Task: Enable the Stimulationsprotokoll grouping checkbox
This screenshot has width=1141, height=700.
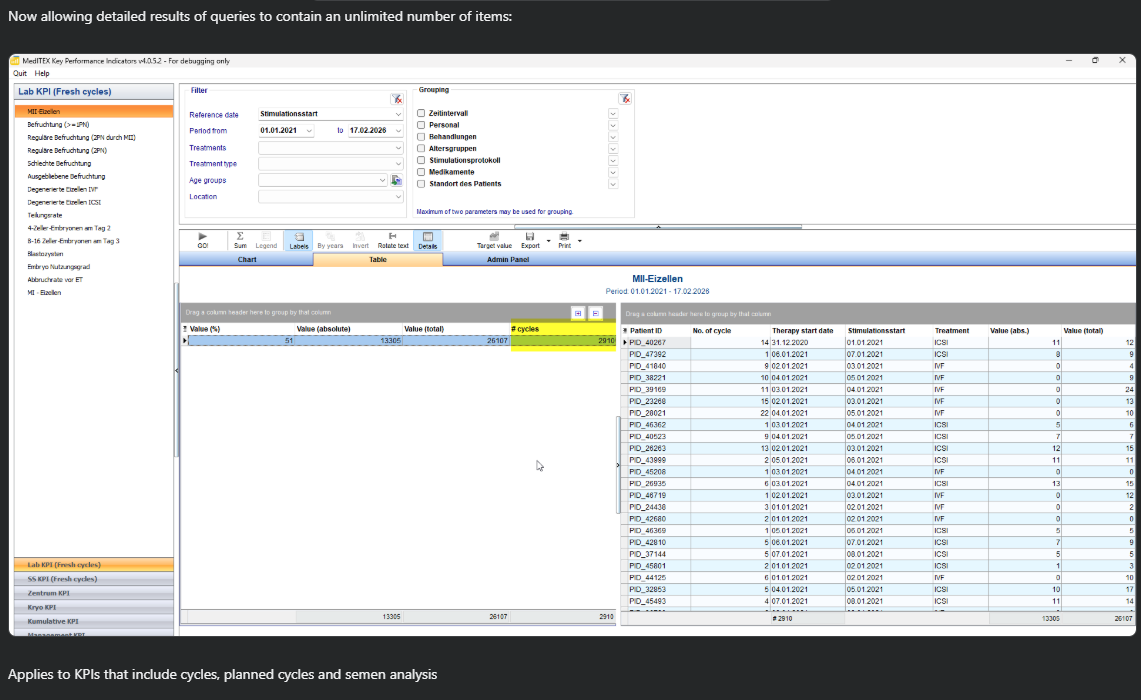Action: click(421, 160)
